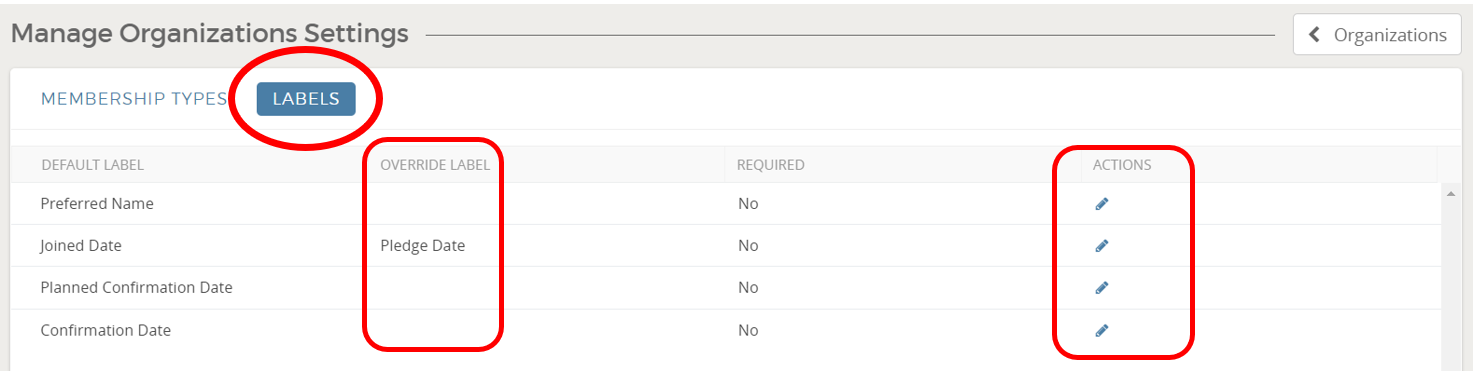Click pencil icon for Planned Confirmation Date
Screen dimensions: 1473x371
(1102, 288)
